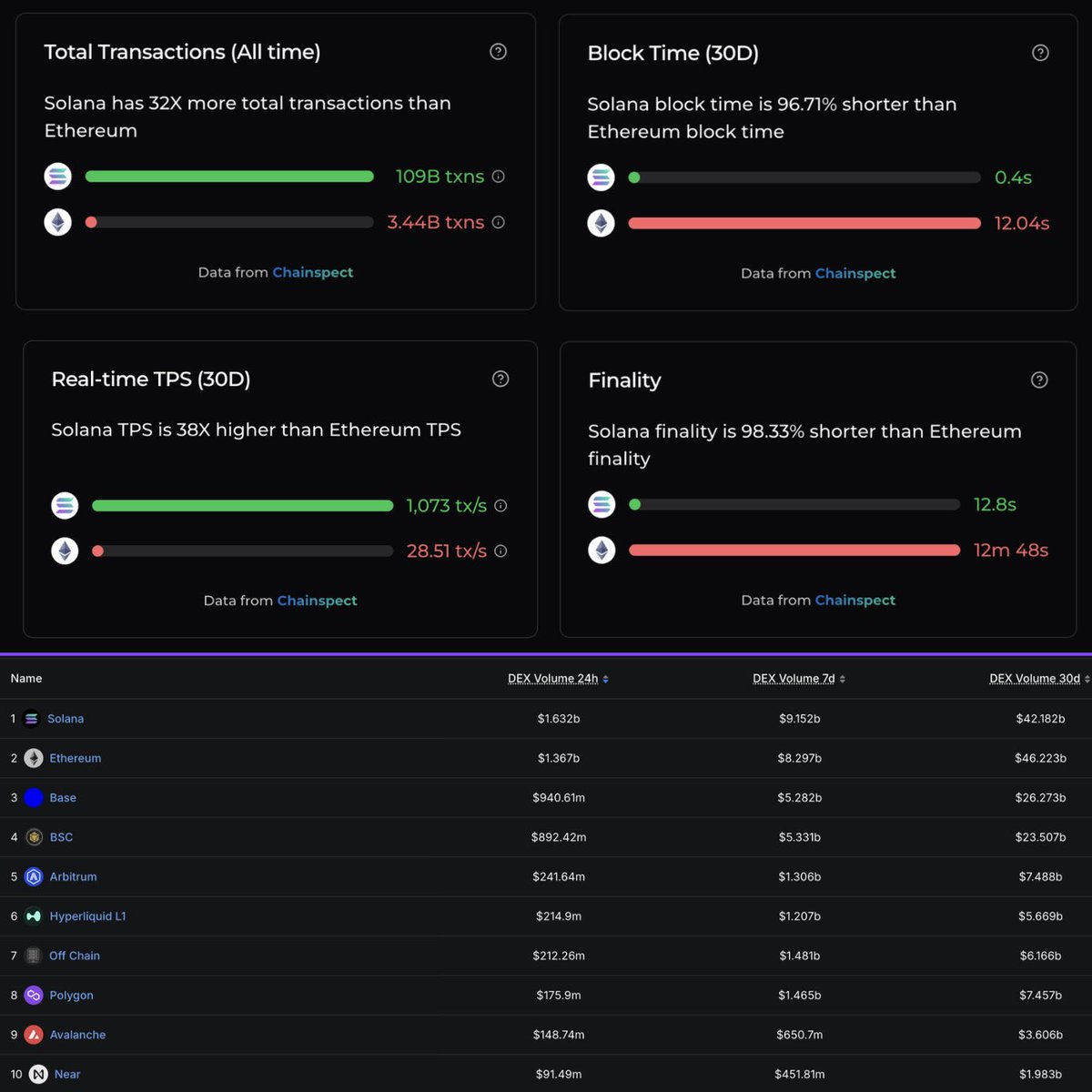Viewport: 1092px width, 1092px height.
Task: Open help icon on Real-time TPS card
Action: tap(500, 379)
